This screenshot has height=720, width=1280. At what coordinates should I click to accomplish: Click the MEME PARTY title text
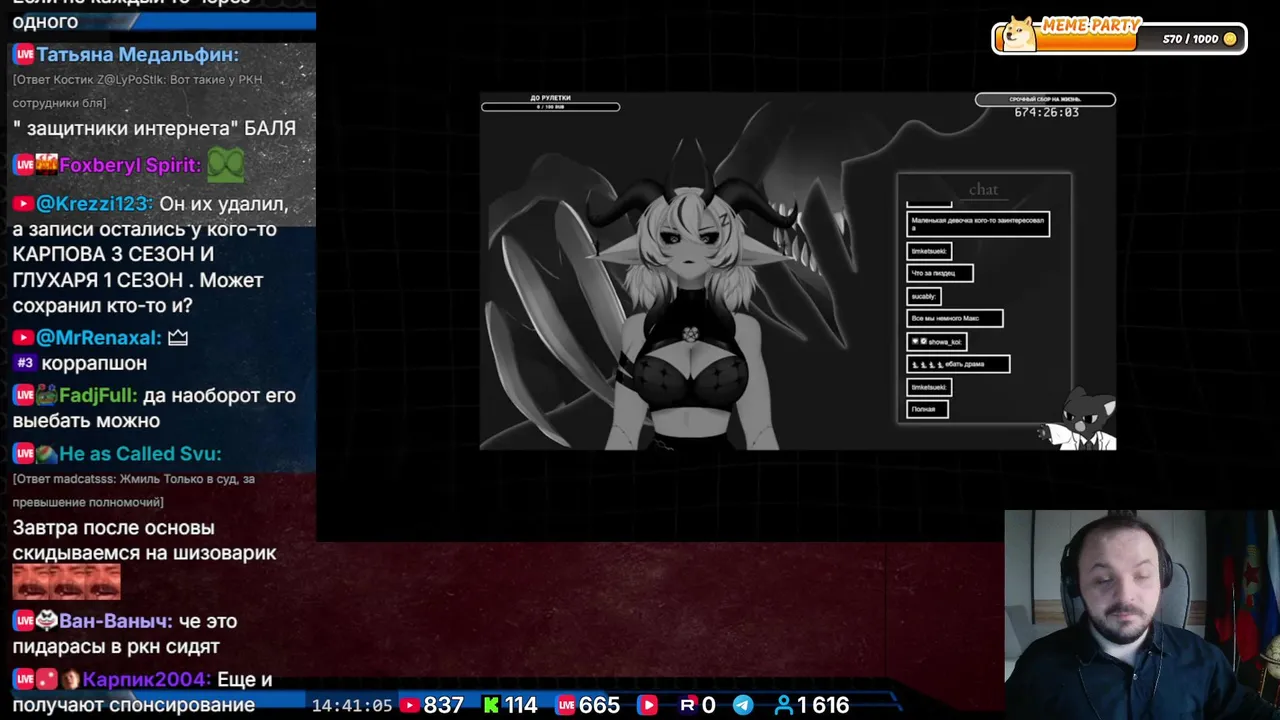coord(1090,26)
